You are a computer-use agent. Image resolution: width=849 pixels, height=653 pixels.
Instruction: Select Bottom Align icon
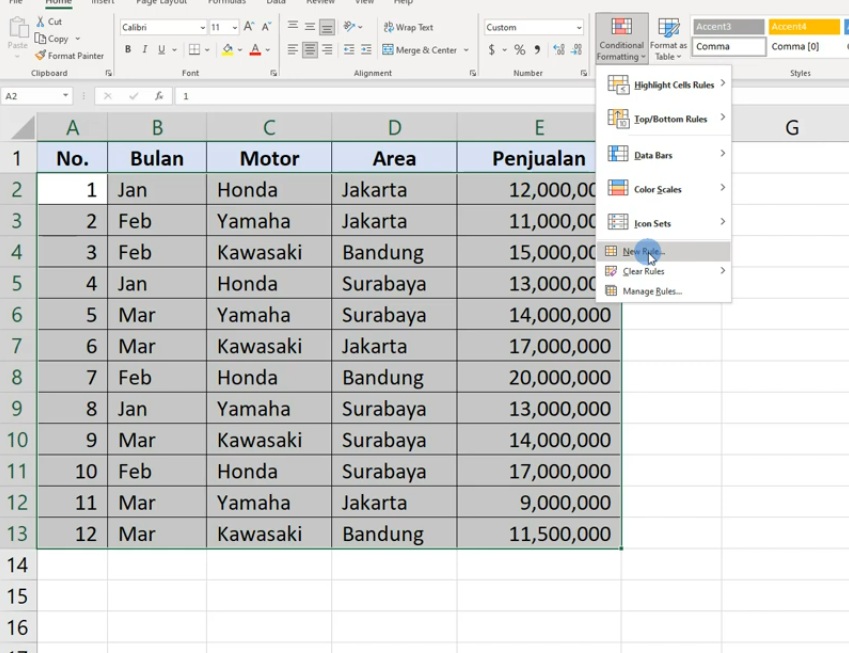point(326,27)
